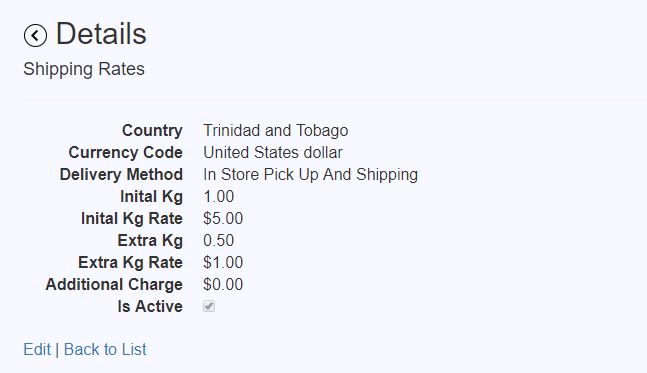The image size is (647, 373).
Task: Click the Is Active field label
Action: coord(150,306)
